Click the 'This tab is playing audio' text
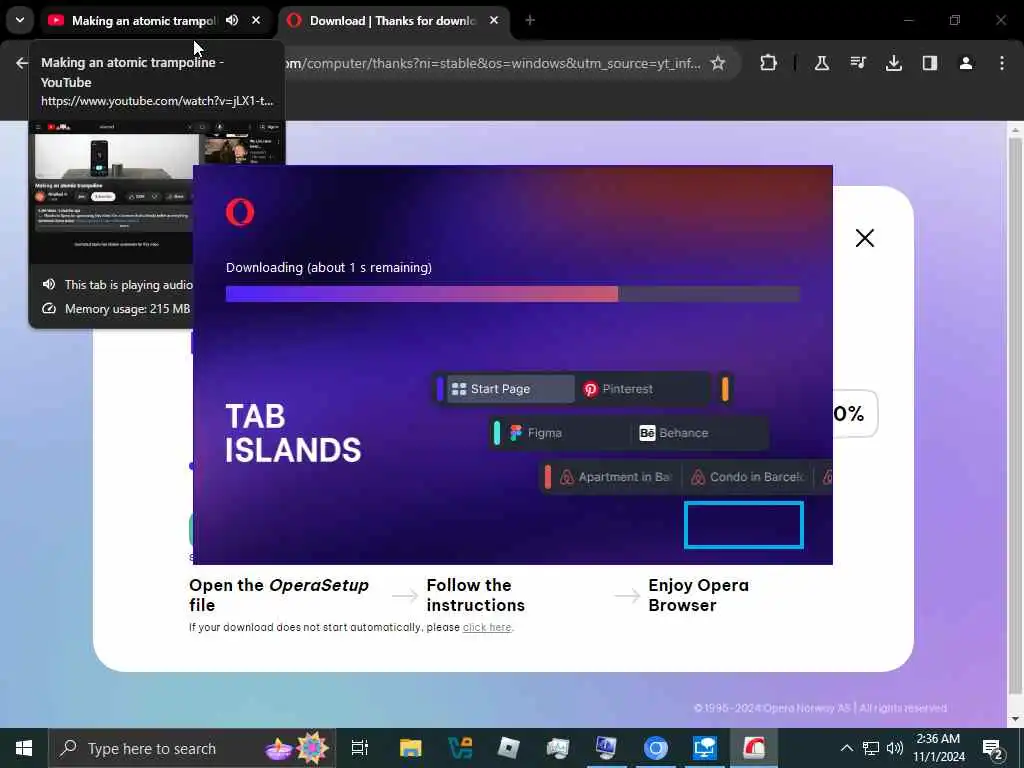 click(x=129, y=285)
